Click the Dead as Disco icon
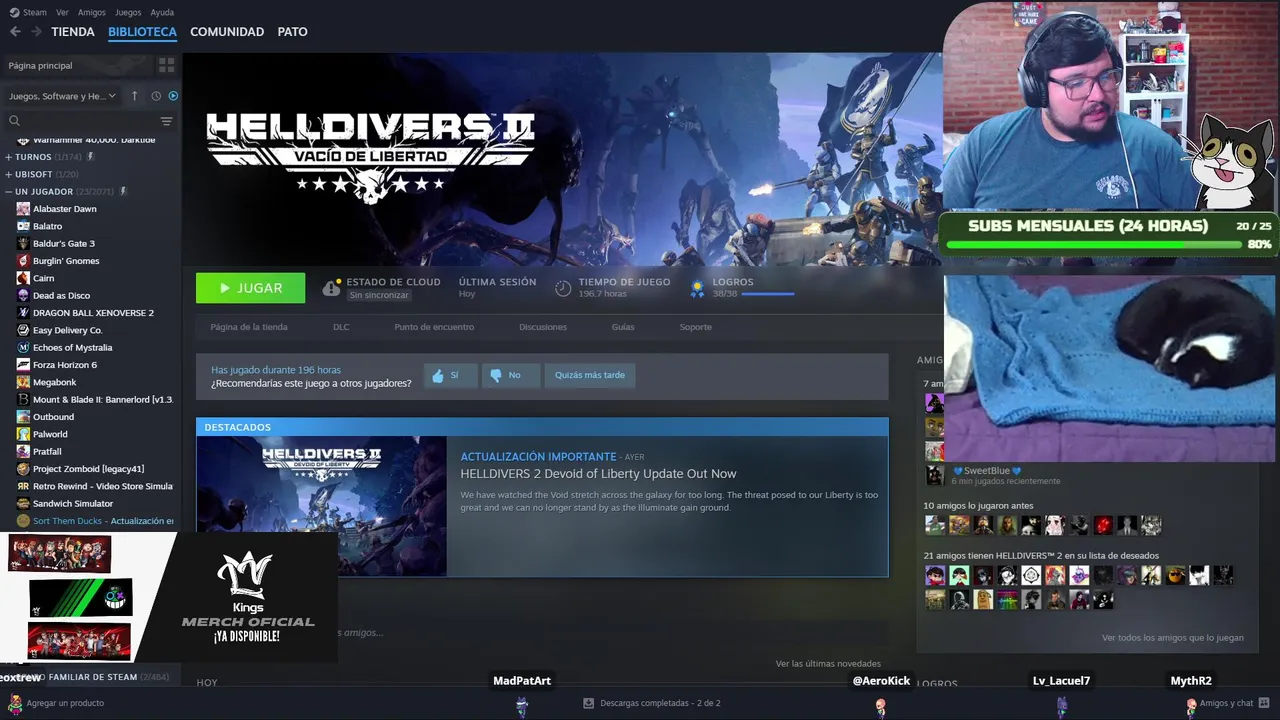 23,295
